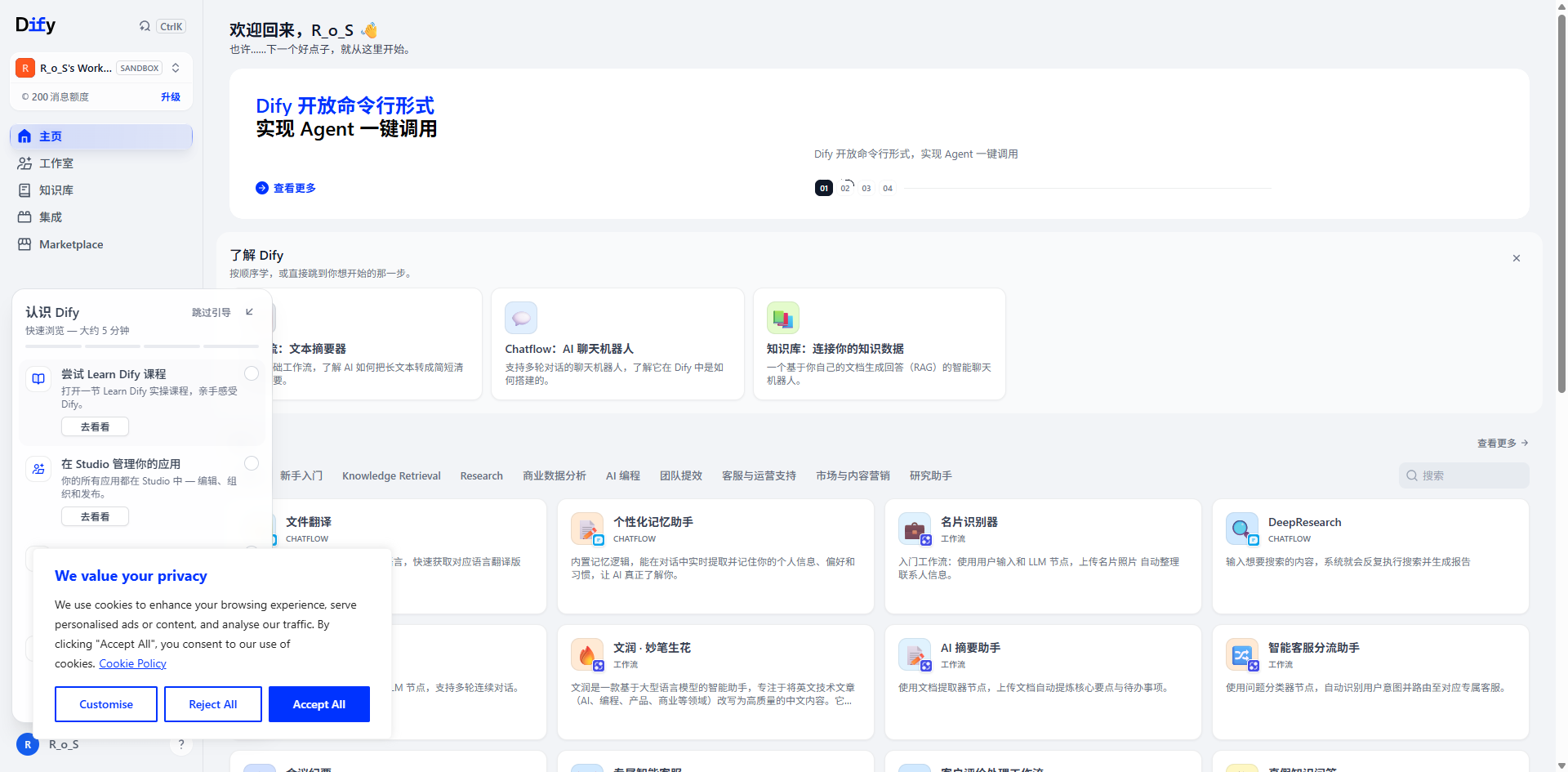The image size is (1568, 772).
Task: Click the orange R workspace avatar
Action: [25, 68]
